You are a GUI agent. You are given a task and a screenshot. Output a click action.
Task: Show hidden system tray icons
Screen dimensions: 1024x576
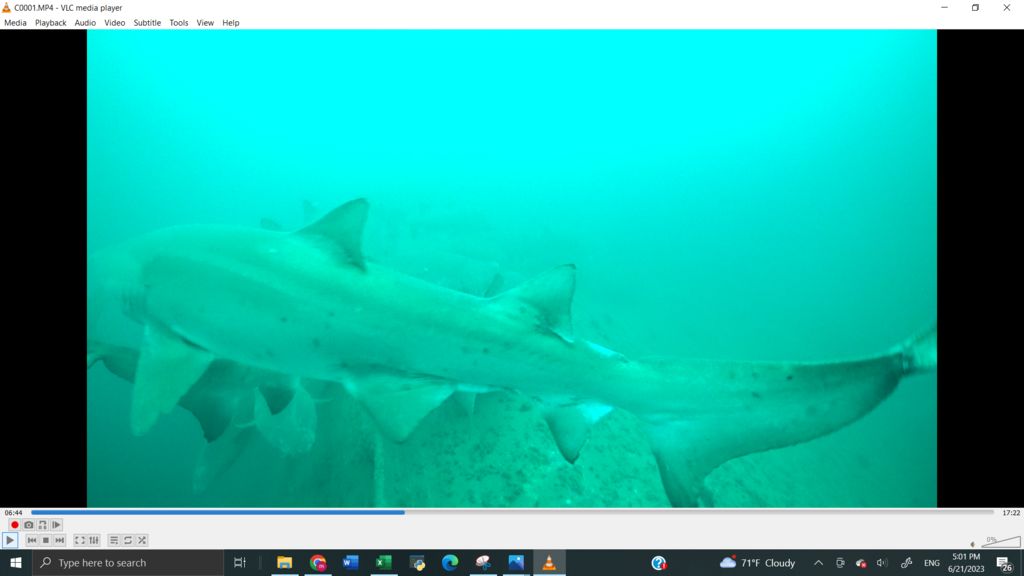(818, 563)
